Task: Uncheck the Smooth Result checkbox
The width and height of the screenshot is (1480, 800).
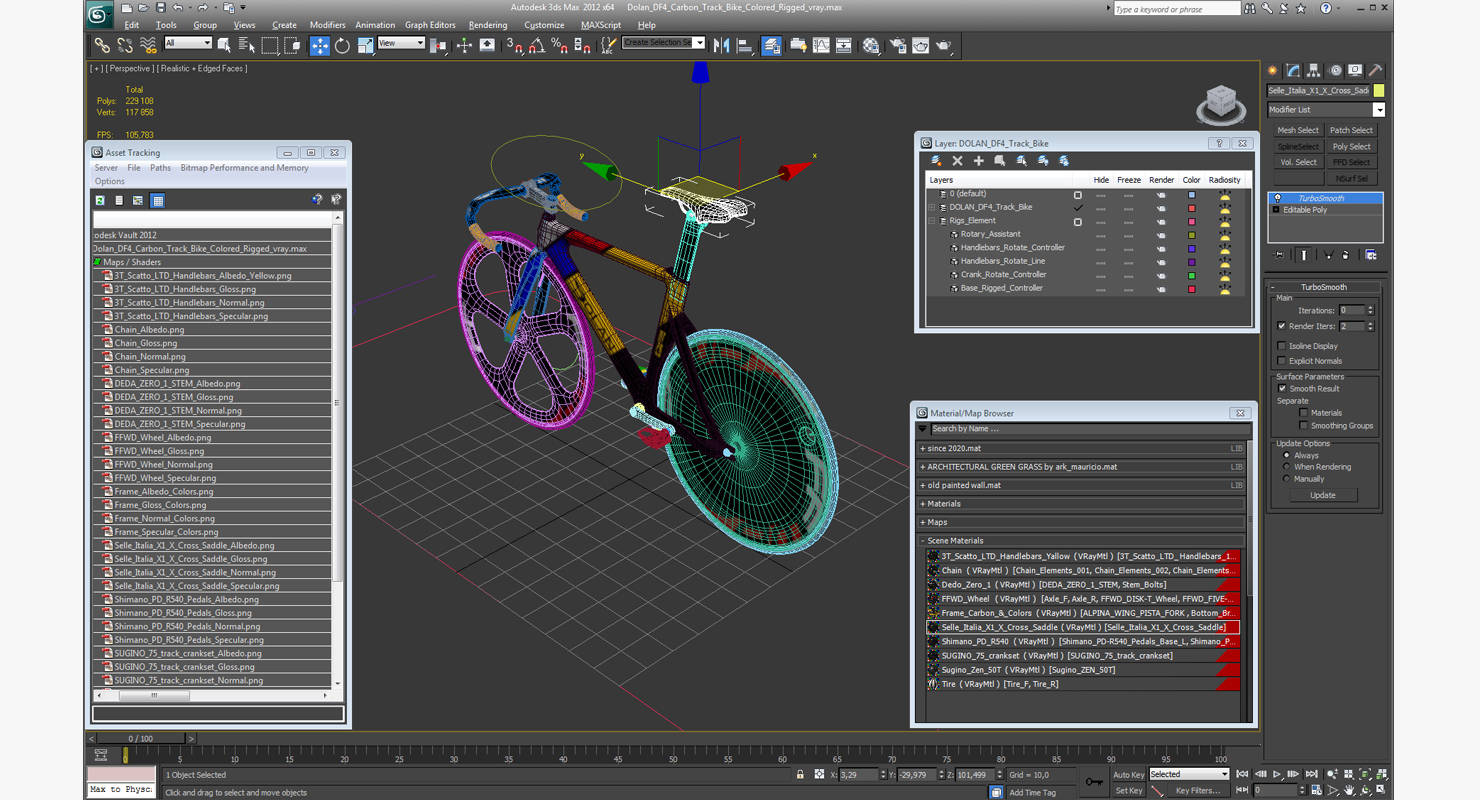Action: [1282, 389]
